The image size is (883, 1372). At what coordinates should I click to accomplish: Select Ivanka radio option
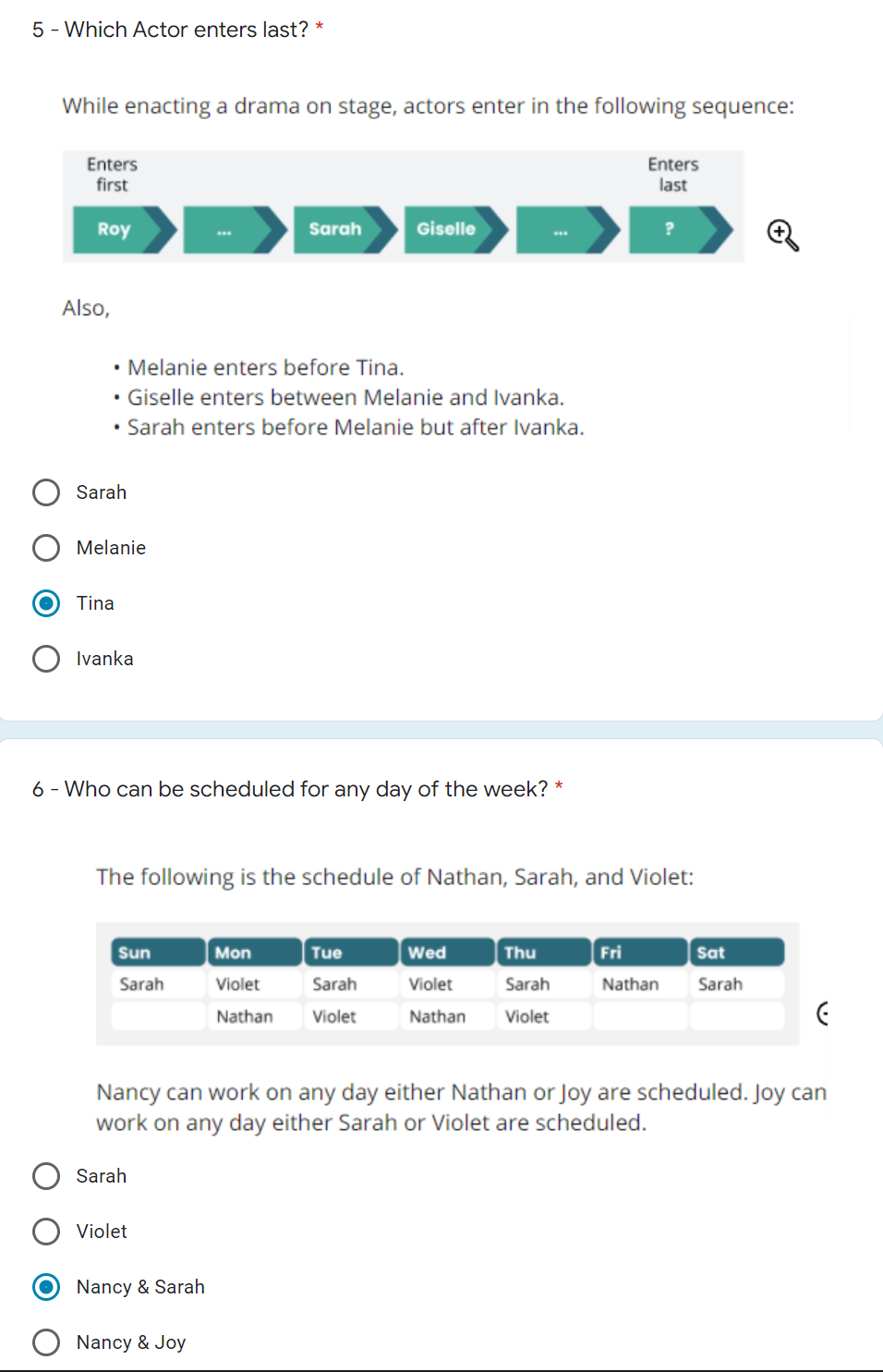pyautogui.click(x=46, y=659)
